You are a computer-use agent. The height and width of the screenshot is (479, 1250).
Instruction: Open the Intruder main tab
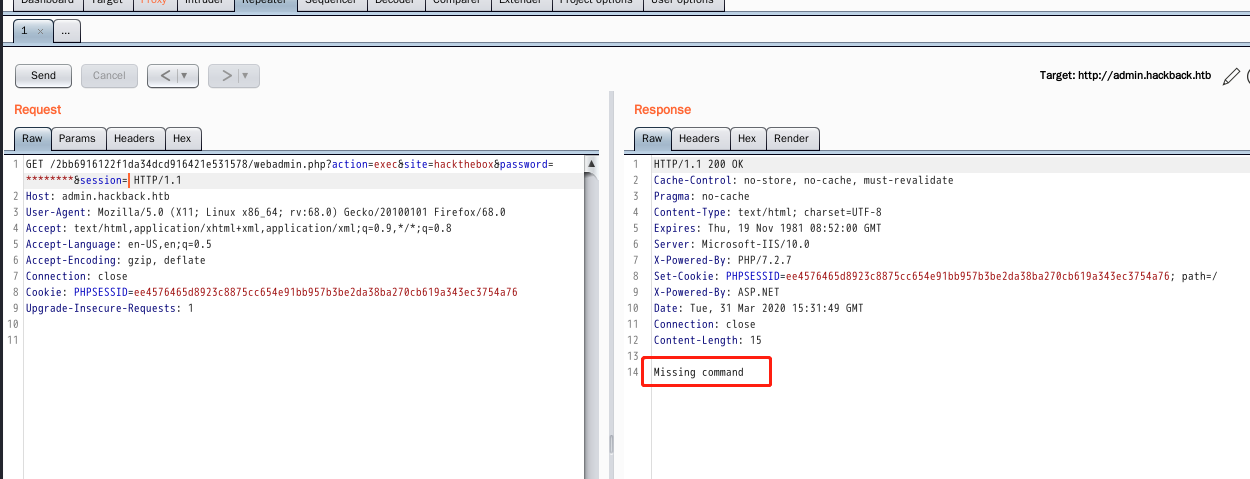click(x=204, y=4)
